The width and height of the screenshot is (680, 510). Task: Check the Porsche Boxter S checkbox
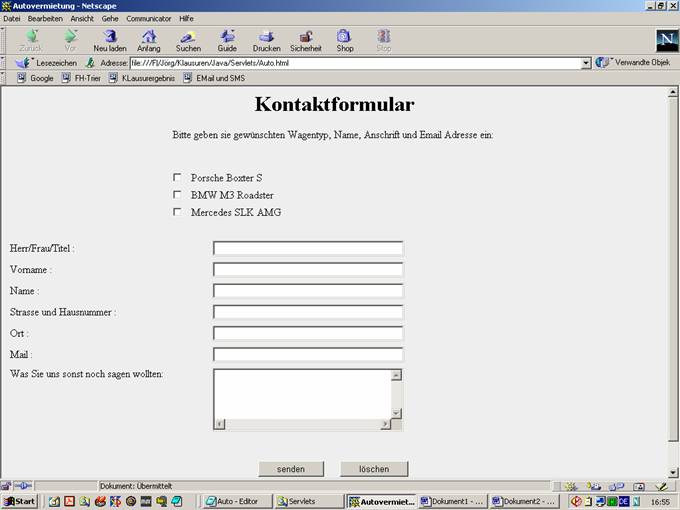[178, 178]
